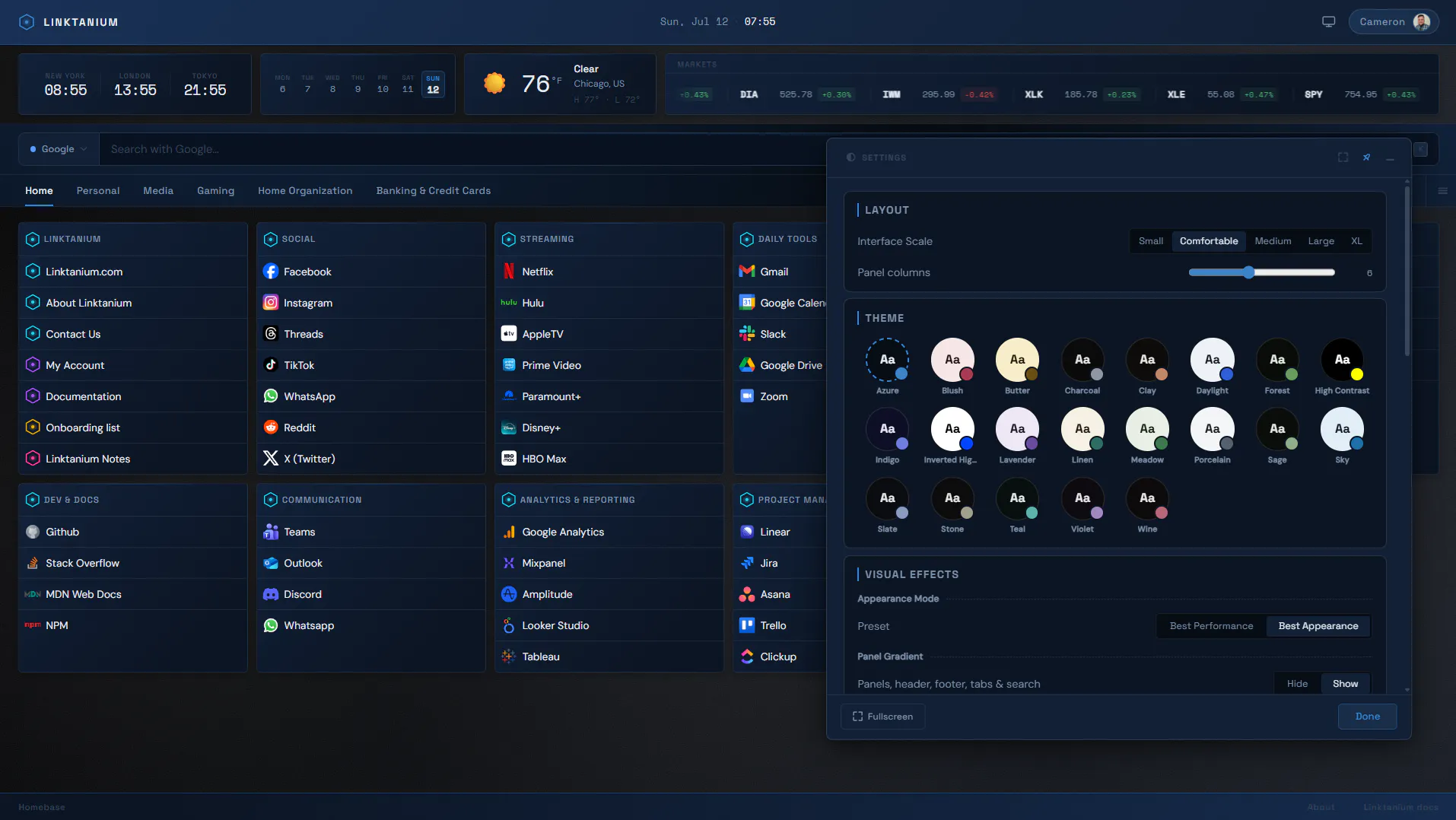Image resolution: width=1456 pixels, height=820 pixels.
Task: Click the Zoom icon
Action: click(747, 396)
